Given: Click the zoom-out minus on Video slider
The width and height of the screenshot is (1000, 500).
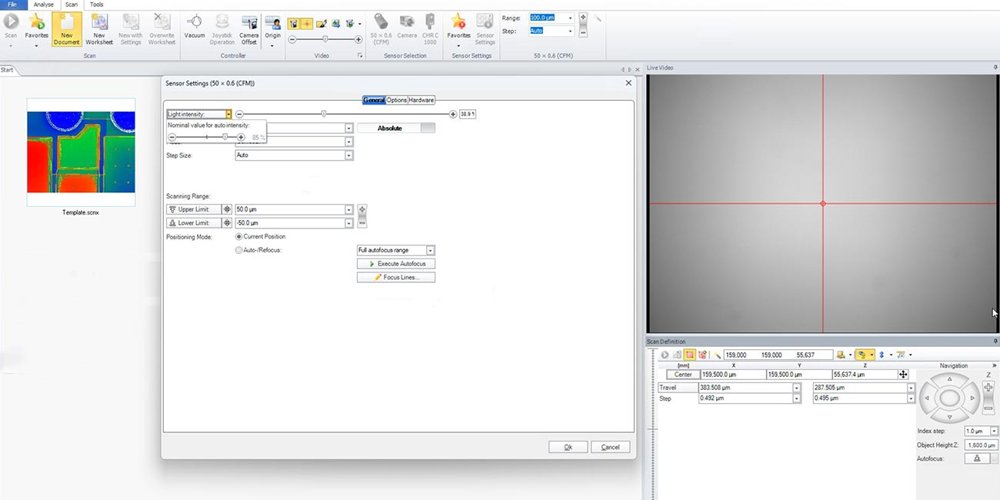Looking at the screenshot, I should [x=292, y=40].
